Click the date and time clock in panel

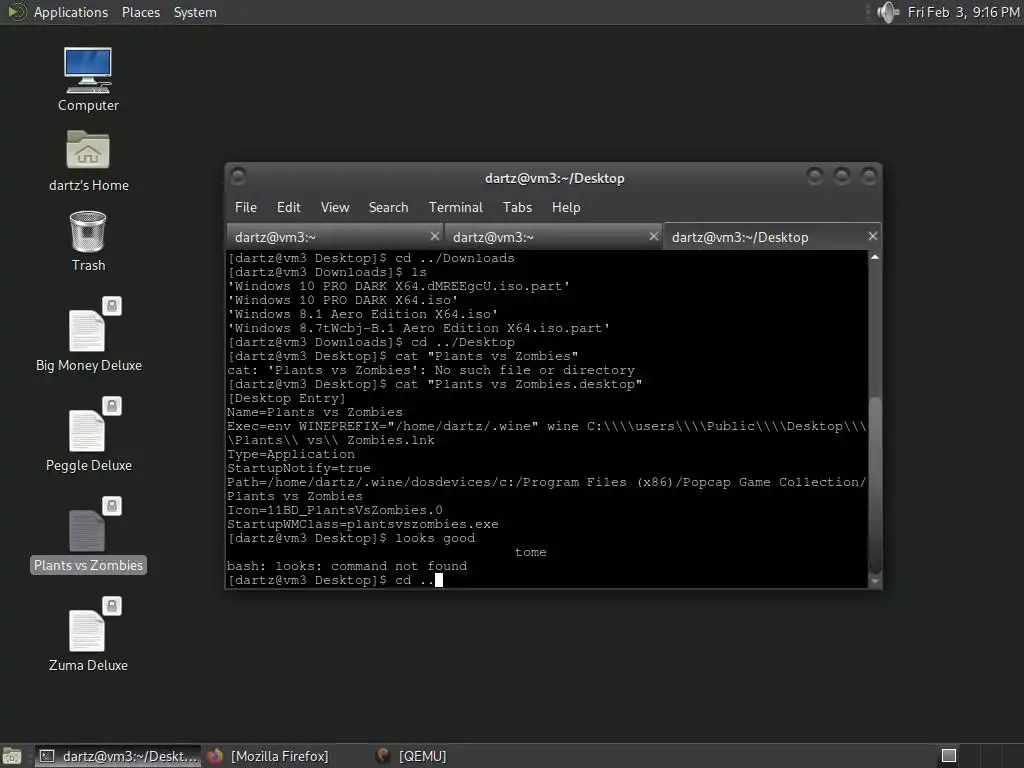click(x=963, y=12)
